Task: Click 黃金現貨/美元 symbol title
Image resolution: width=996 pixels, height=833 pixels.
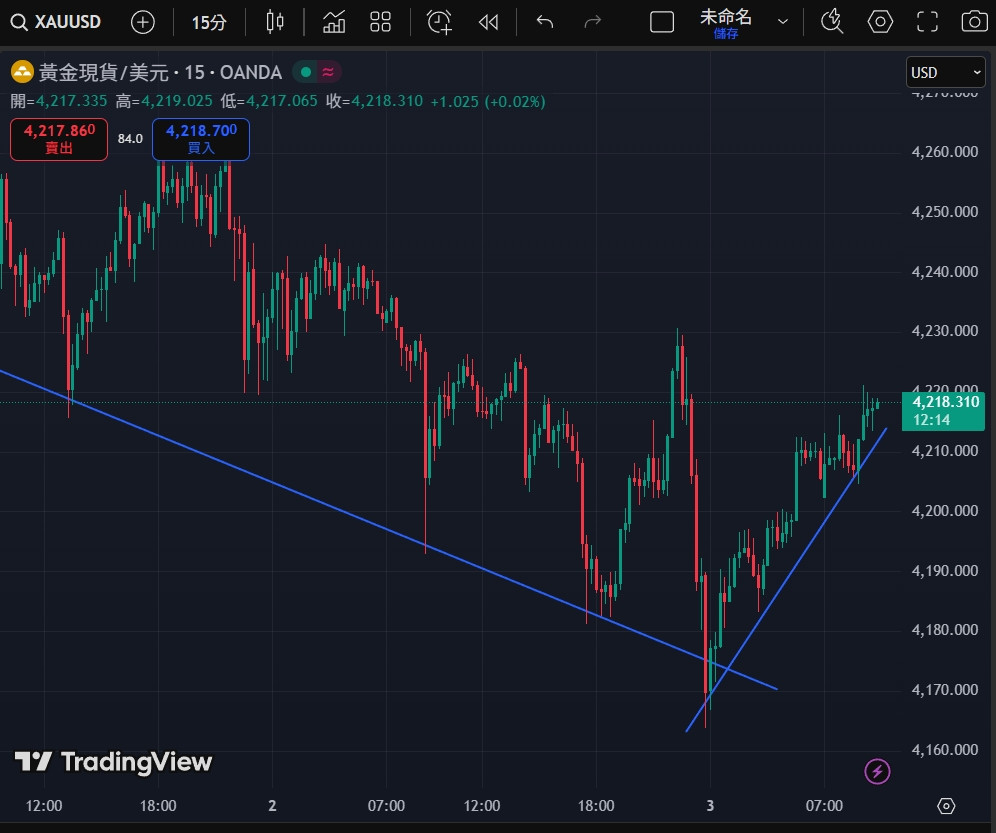Action: pos(104,72)
